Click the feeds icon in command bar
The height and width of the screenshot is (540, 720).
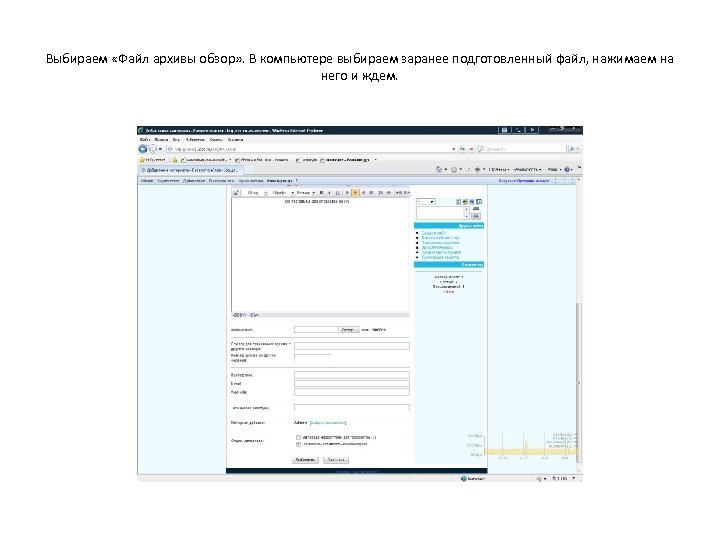coord(454,169)
